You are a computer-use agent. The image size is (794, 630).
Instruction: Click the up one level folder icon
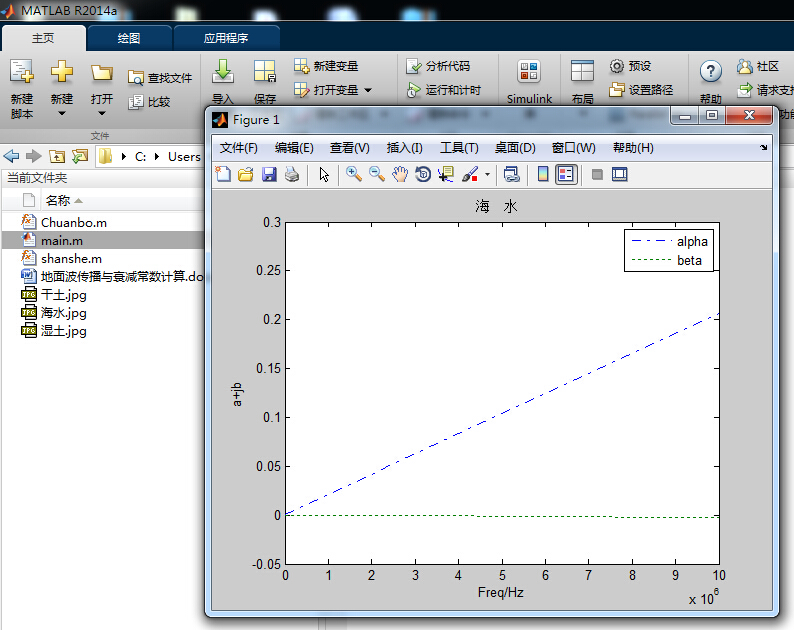click(x=57, y=156)
